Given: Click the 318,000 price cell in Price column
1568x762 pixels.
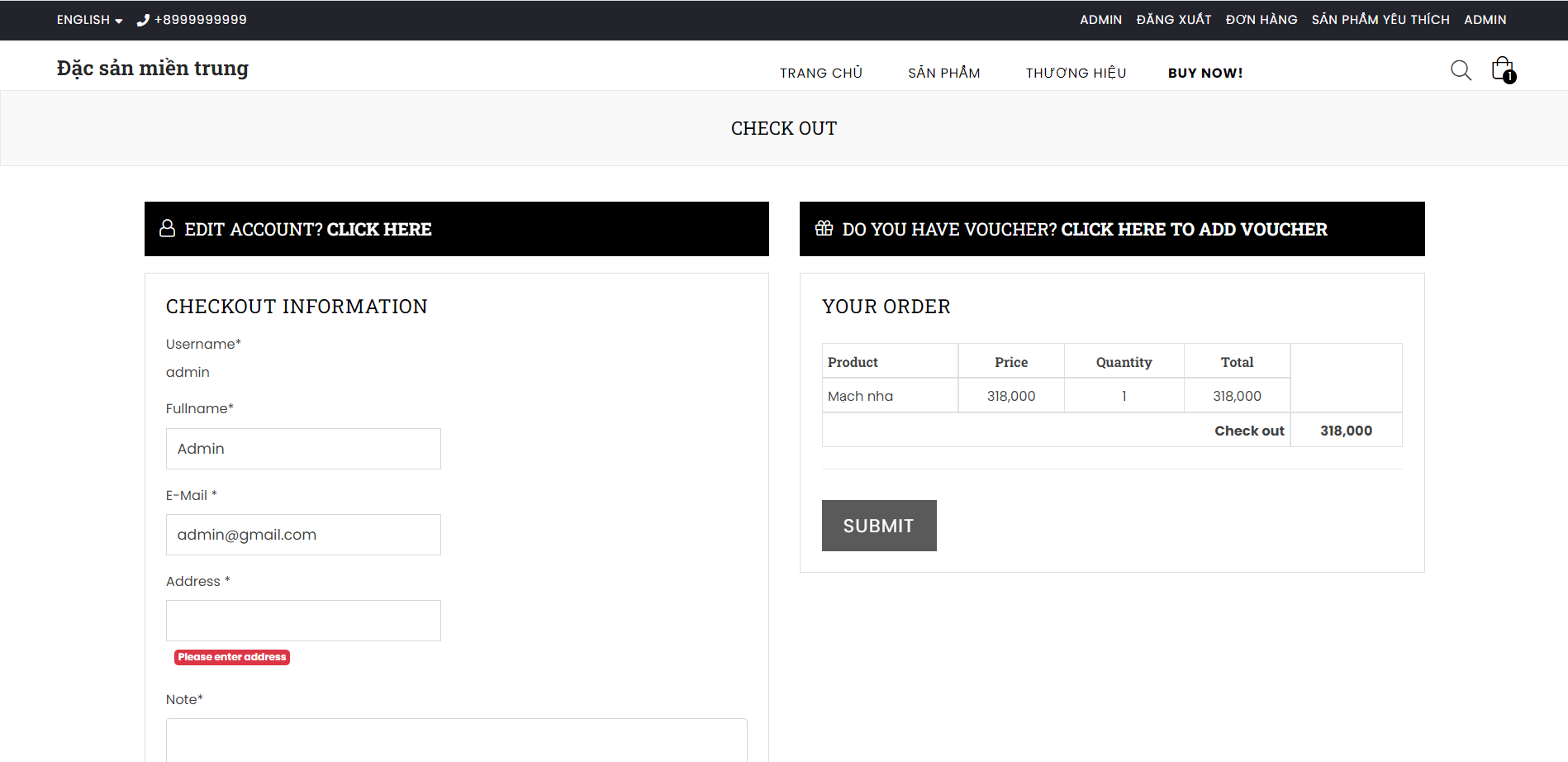Looking at the screenshot, I should (x=1011, y=396).
